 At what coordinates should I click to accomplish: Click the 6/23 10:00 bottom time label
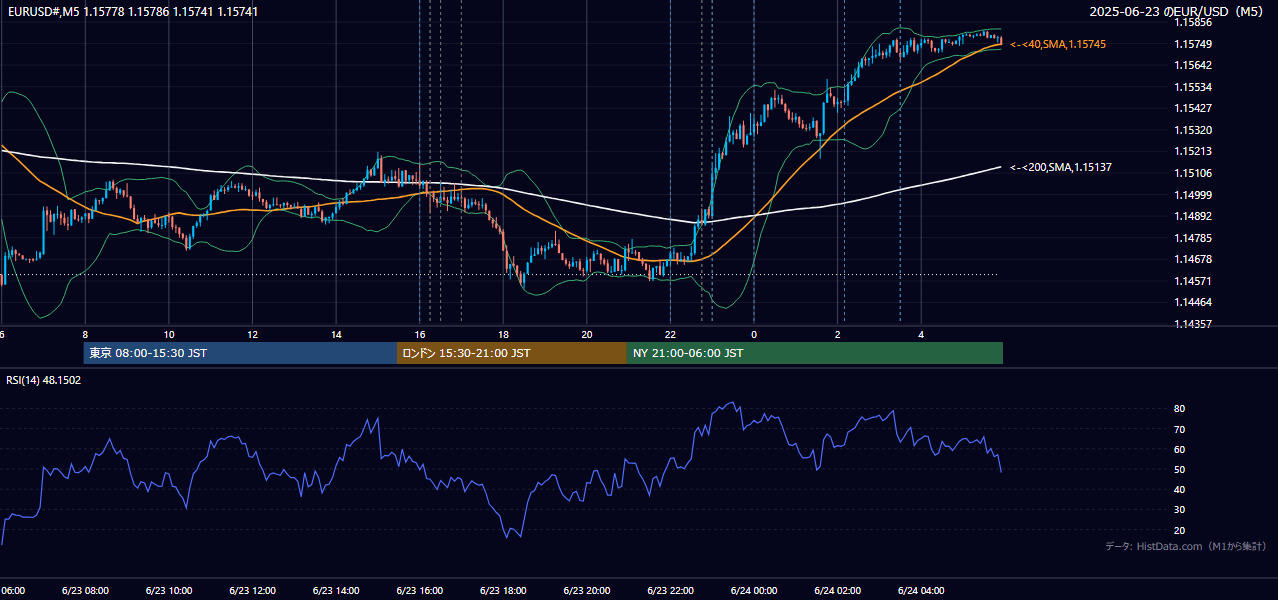(169, 591)
